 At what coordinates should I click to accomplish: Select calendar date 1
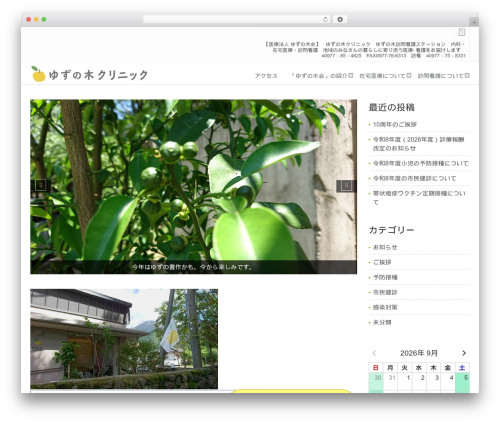tap(405, 381)
